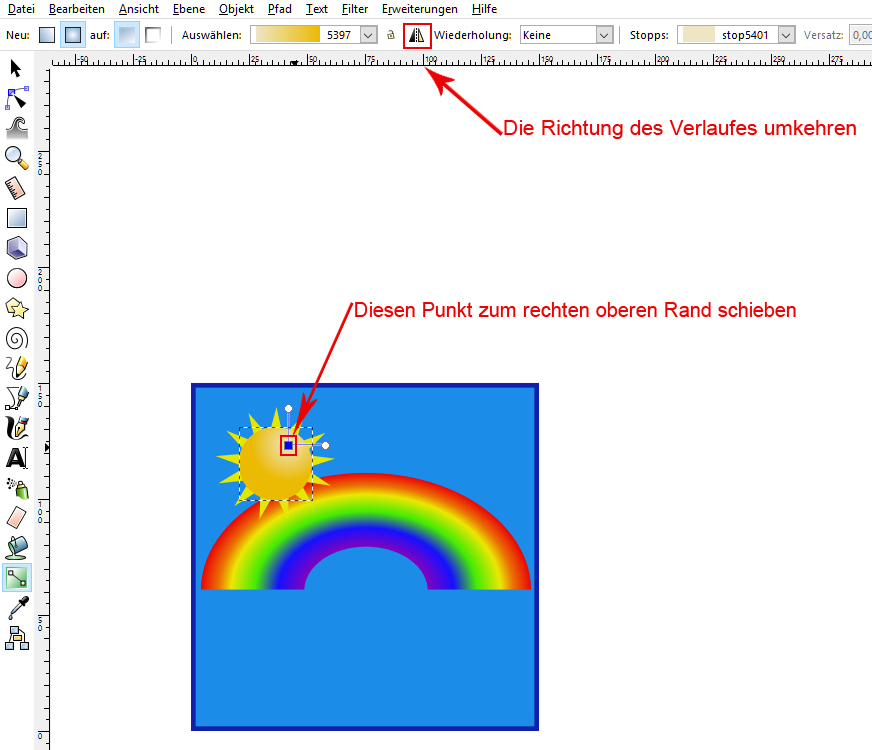
Task: Select the Gradient tool
Action: click(x=17, y=578)
